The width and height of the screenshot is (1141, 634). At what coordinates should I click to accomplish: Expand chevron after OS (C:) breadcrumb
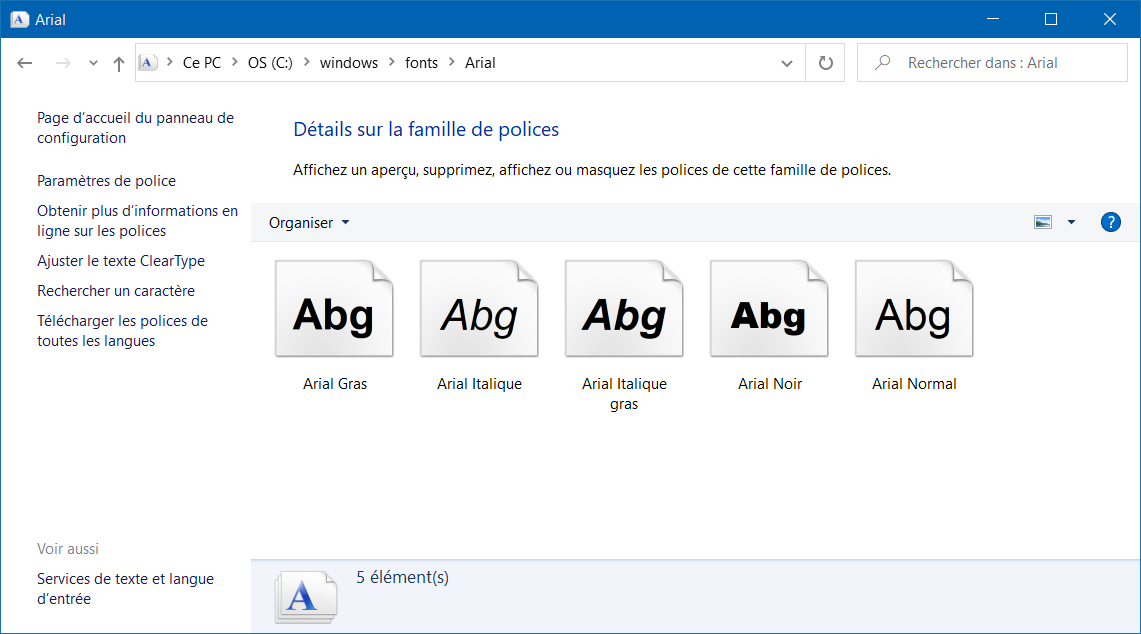tap(306, 63)
